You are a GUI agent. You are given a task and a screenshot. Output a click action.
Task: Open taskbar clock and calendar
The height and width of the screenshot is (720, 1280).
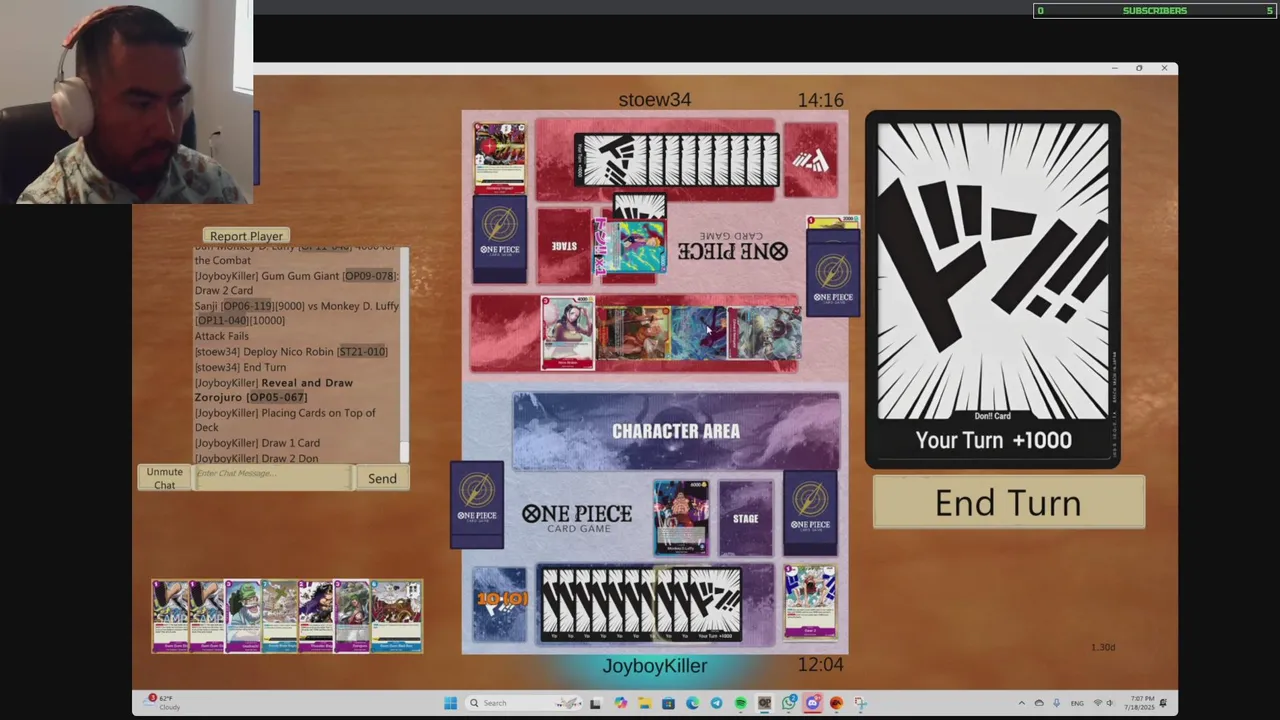click(1139, 703)
